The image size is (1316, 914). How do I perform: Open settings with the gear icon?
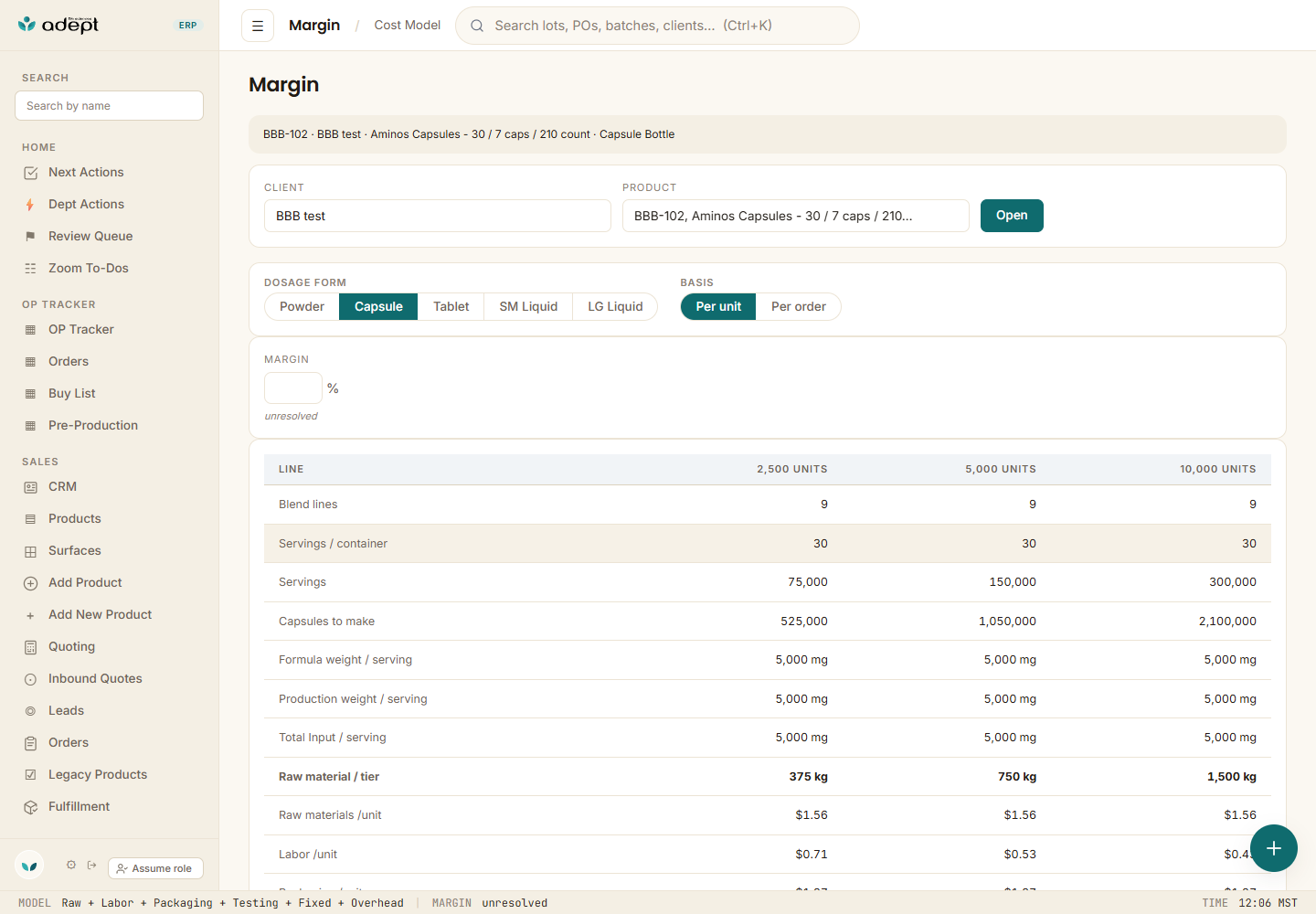pyautogui.click(x=71, y=865)
